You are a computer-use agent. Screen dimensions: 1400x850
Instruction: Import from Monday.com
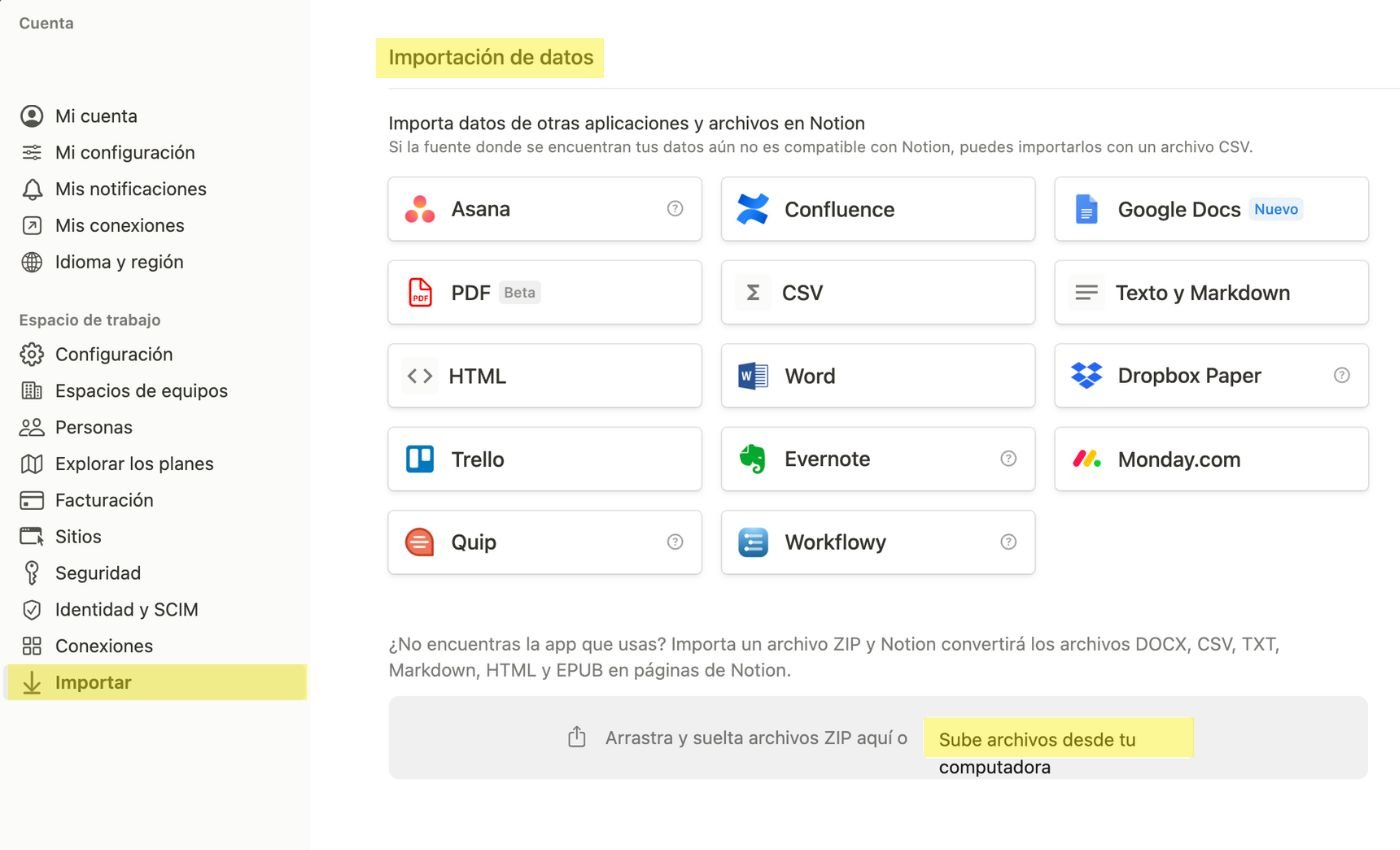point(1211,459)
